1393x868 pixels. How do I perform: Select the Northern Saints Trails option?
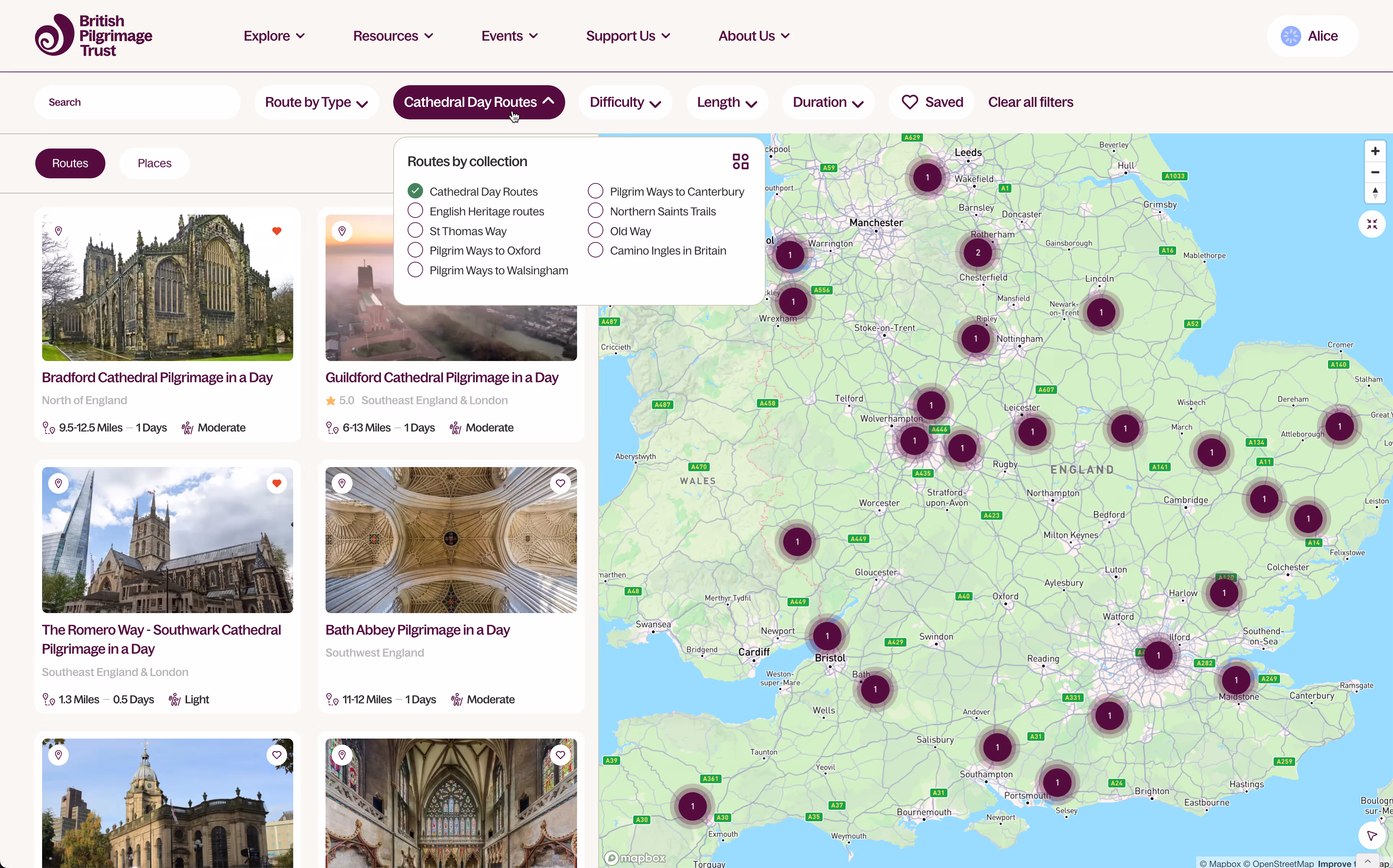pos(595,211)
